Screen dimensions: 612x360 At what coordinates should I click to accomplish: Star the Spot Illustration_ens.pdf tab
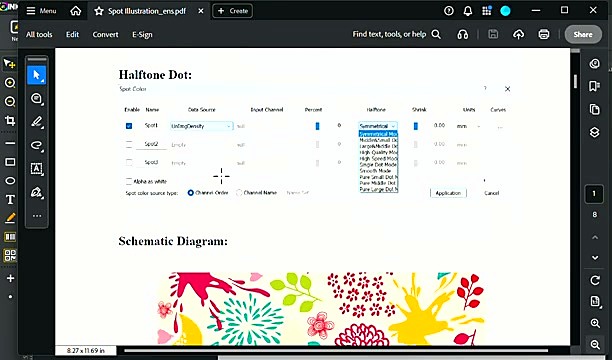tap(99, 11)
